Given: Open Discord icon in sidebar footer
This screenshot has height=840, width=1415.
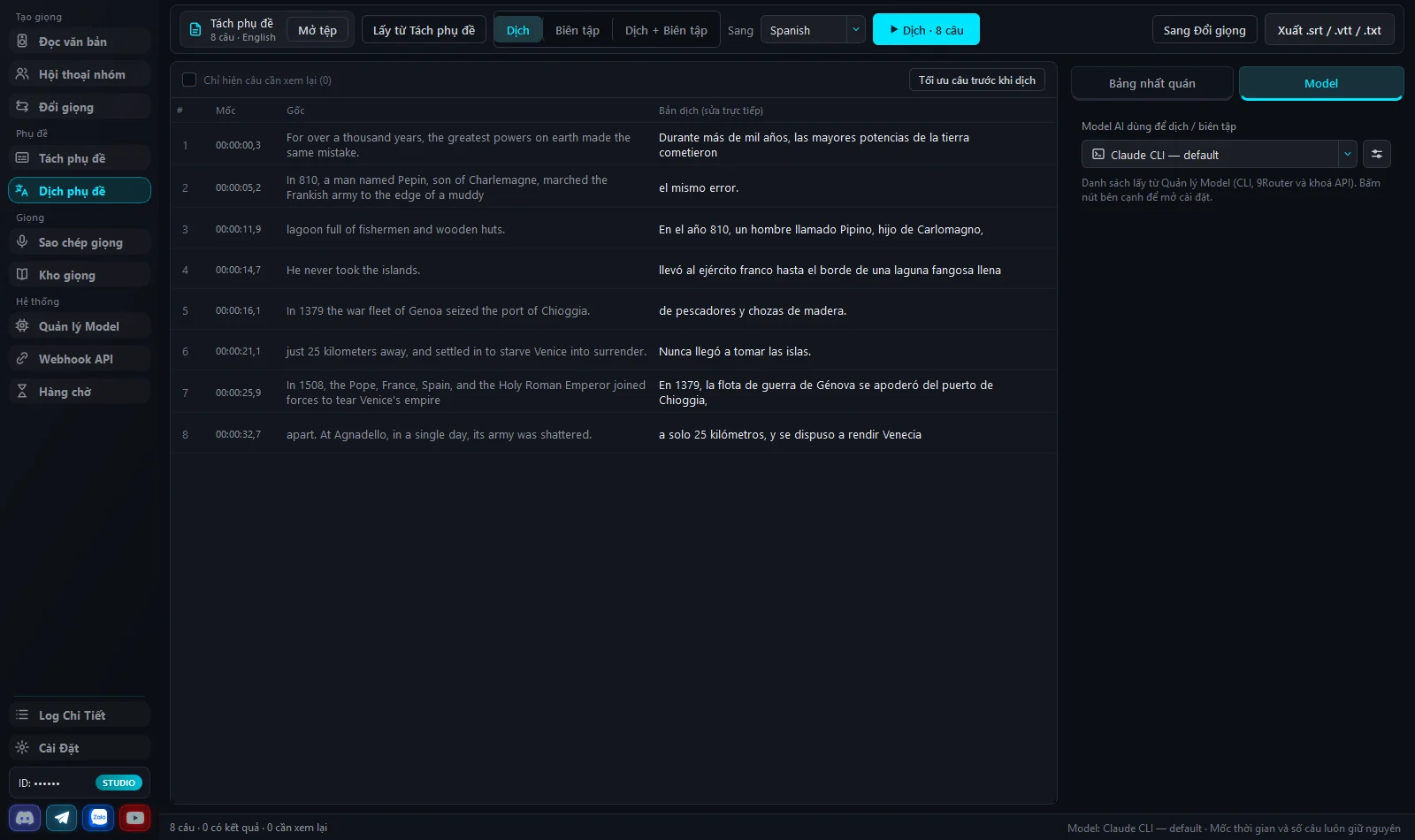Looking at the screenshot, I should pos(25,818).
